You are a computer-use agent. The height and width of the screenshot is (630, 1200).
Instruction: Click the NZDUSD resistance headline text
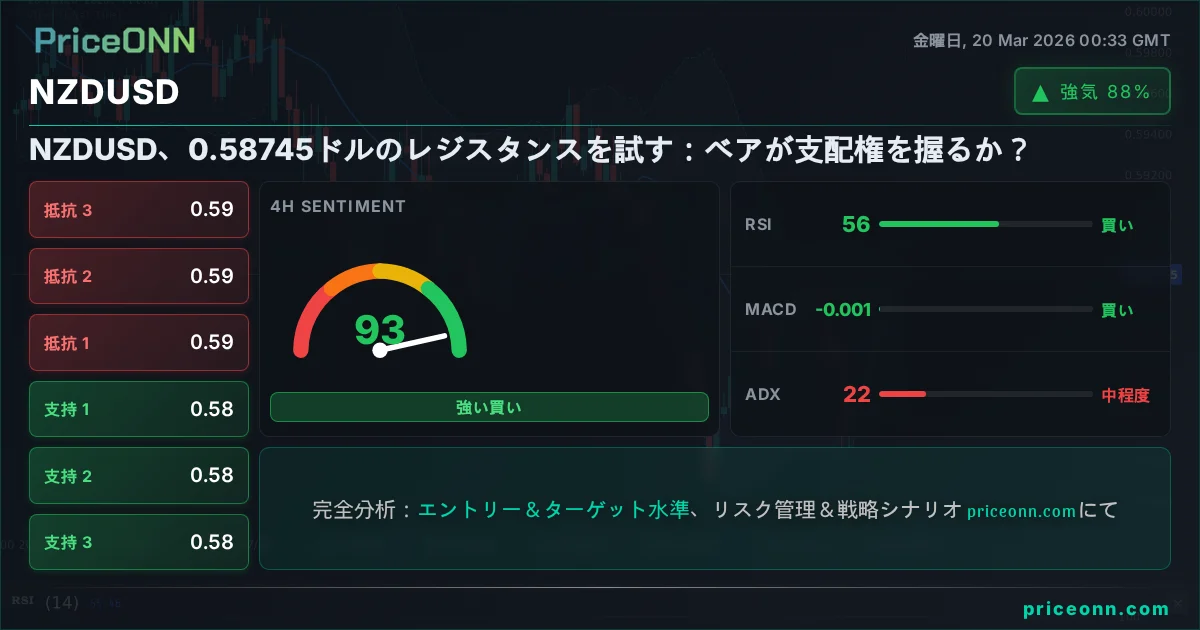(529, 150)
